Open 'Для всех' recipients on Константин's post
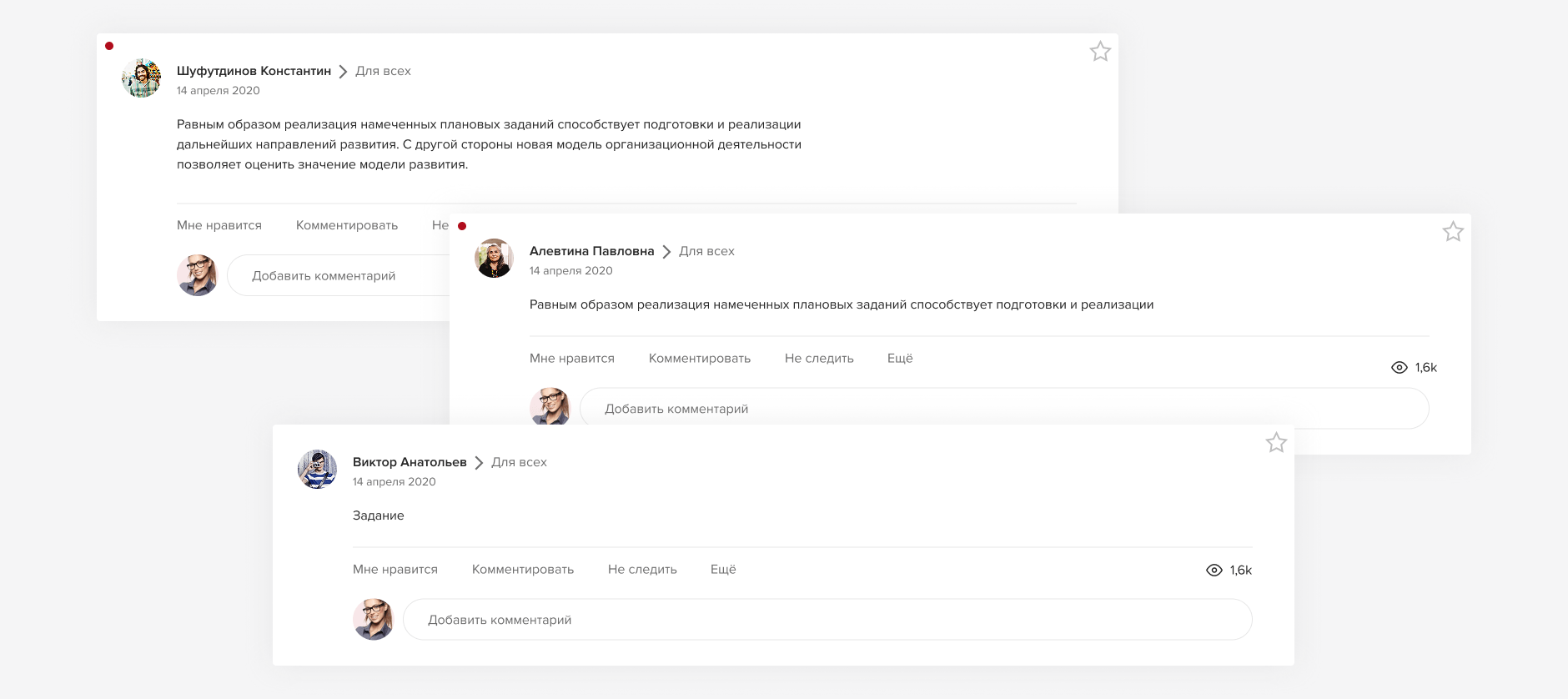 pyautogui.click(x=383, y=71)
